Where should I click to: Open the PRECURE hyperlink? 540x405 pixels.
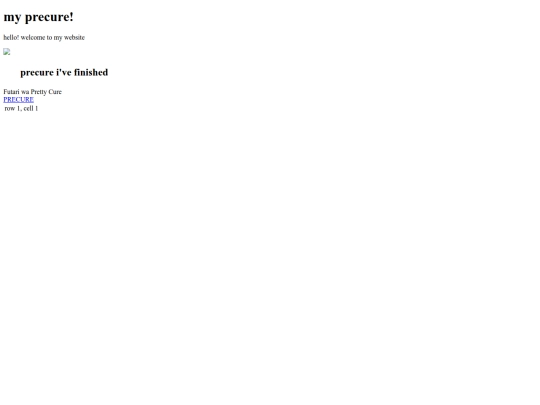(19, 100)
